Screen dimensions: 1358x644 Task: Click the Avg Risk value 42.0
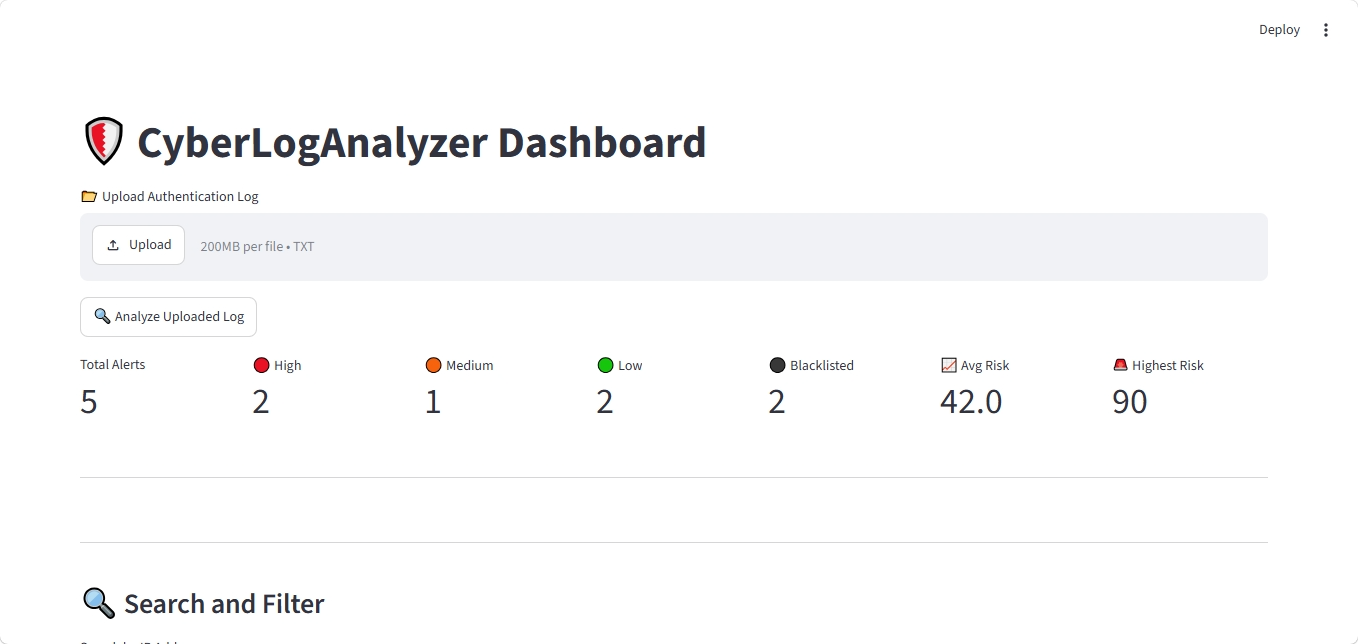pyautogui.click(x=971, y=402)
